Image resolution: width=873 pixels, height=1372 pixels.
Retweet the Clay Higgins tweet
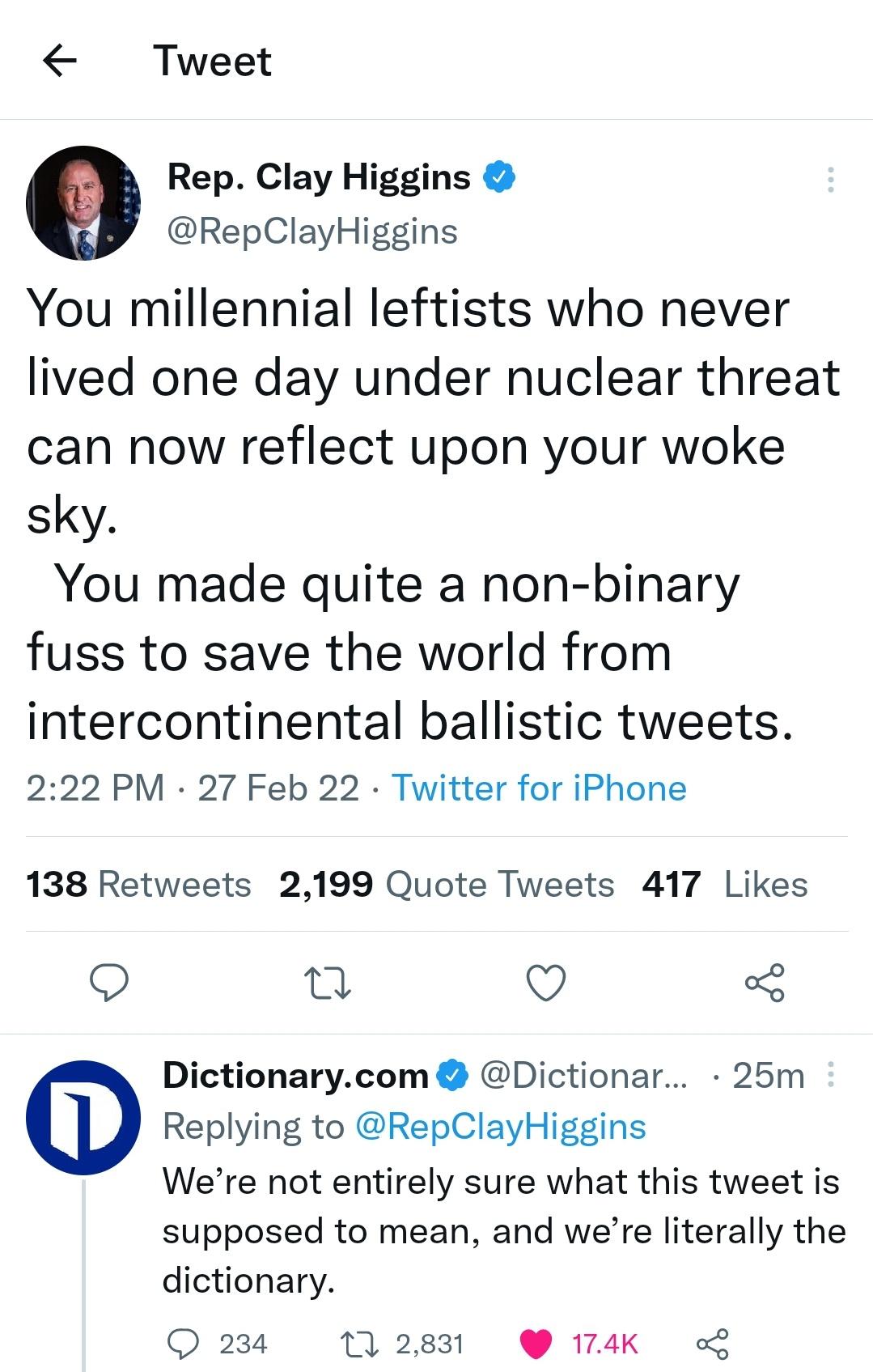click(x=327, y=983)
